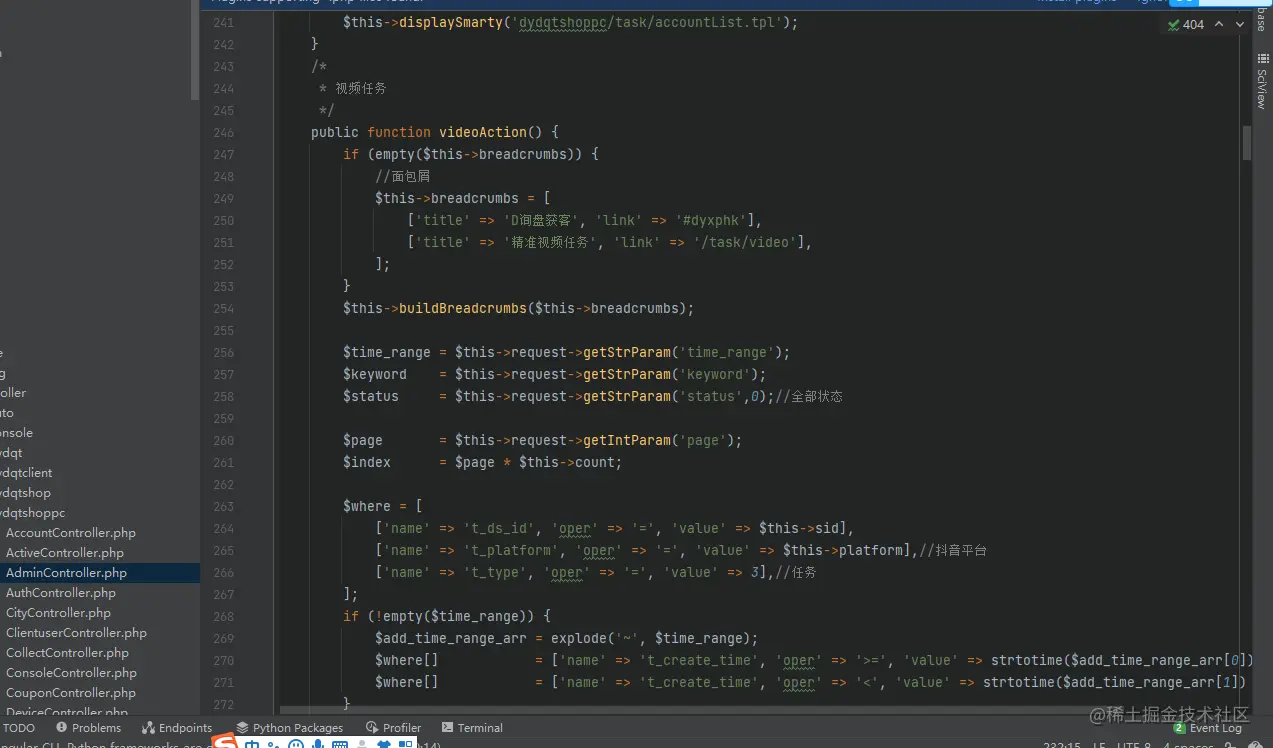Click the 't_platform' string on line 265
Screen dimensions: 1273x748
[511, 550]
